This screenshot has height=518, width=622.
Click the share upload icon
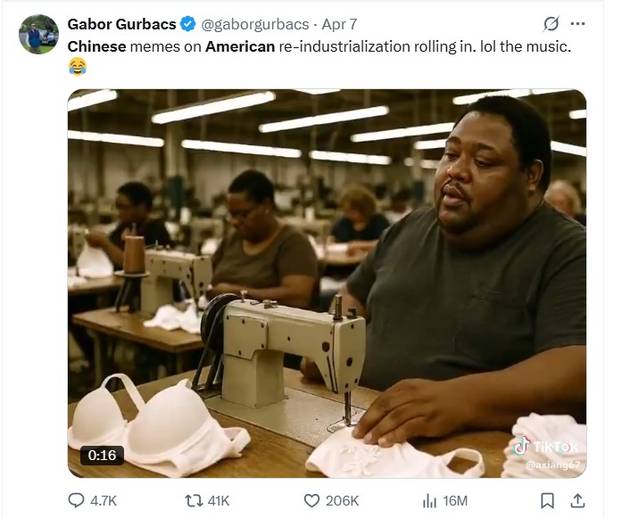578,501
